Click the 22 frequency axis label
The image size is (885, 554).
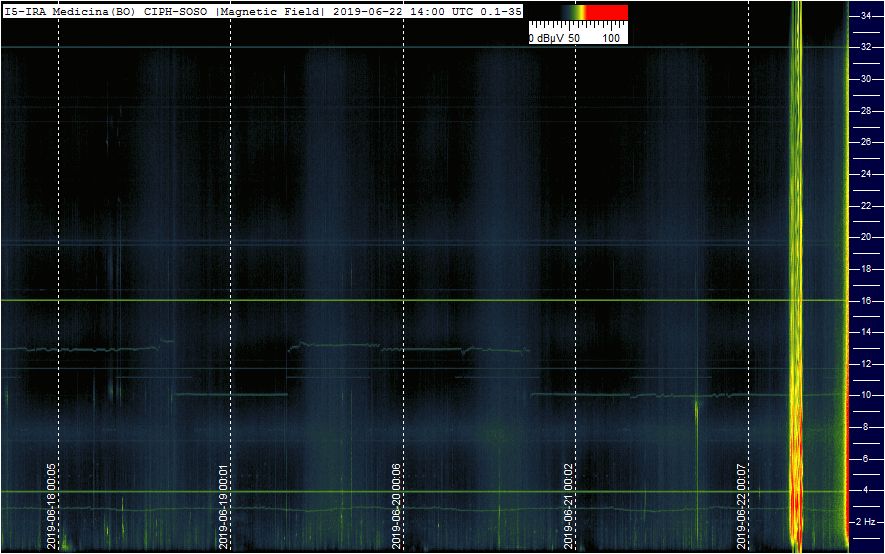point(866,206)
